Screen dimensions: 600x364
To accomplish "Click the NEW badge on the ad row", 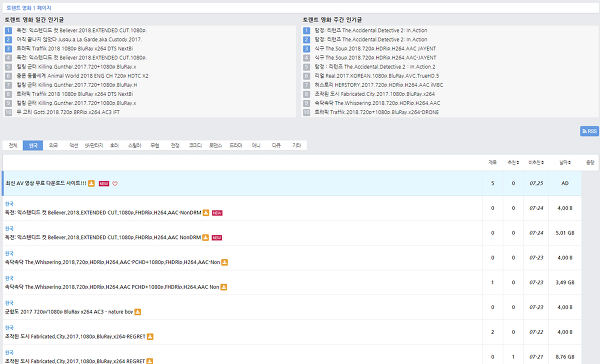I will (104, 184).
